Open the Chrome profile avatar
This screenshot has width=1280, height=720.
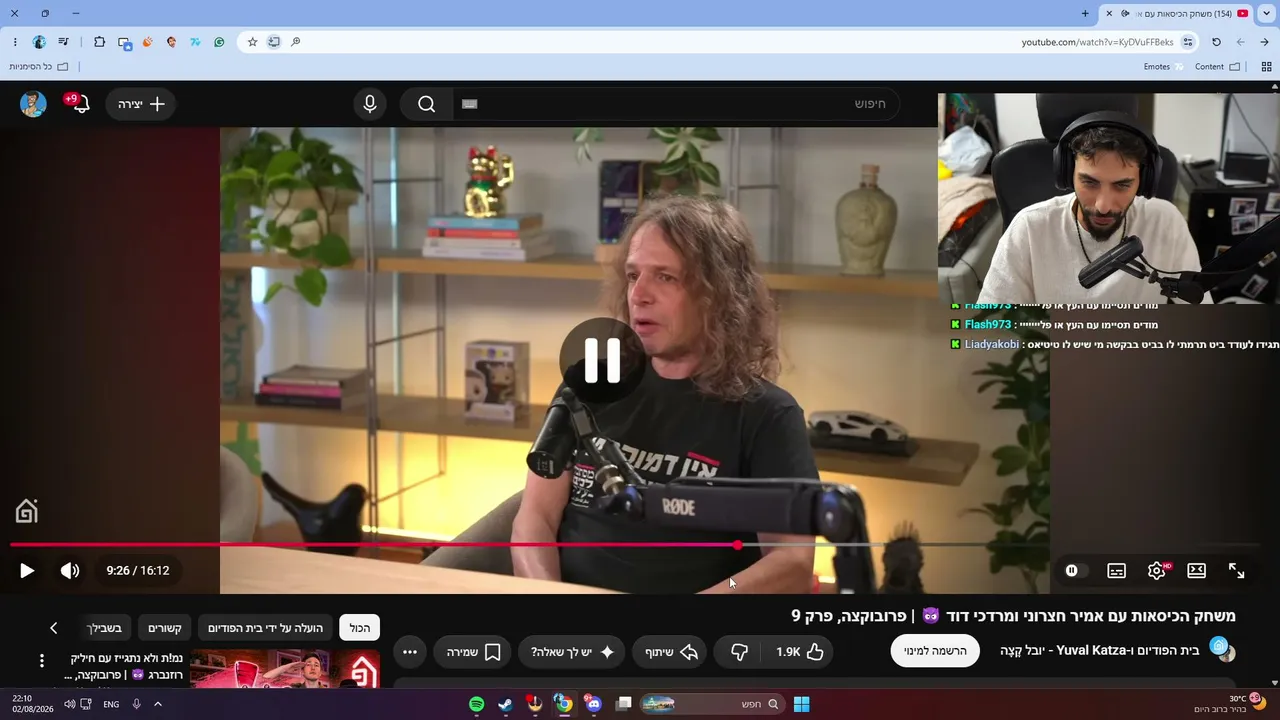[x=39, y=42]
